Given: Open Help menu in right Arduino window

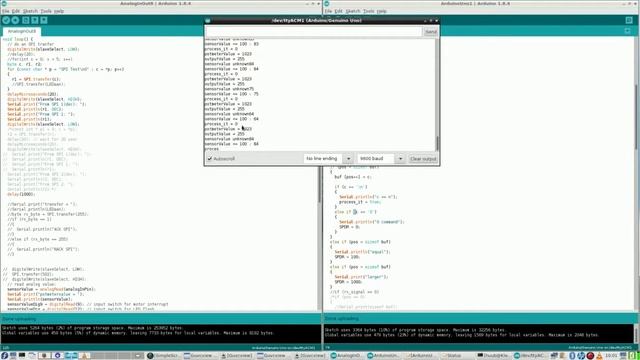Looking at the screenshot, I should click(382, 11).
